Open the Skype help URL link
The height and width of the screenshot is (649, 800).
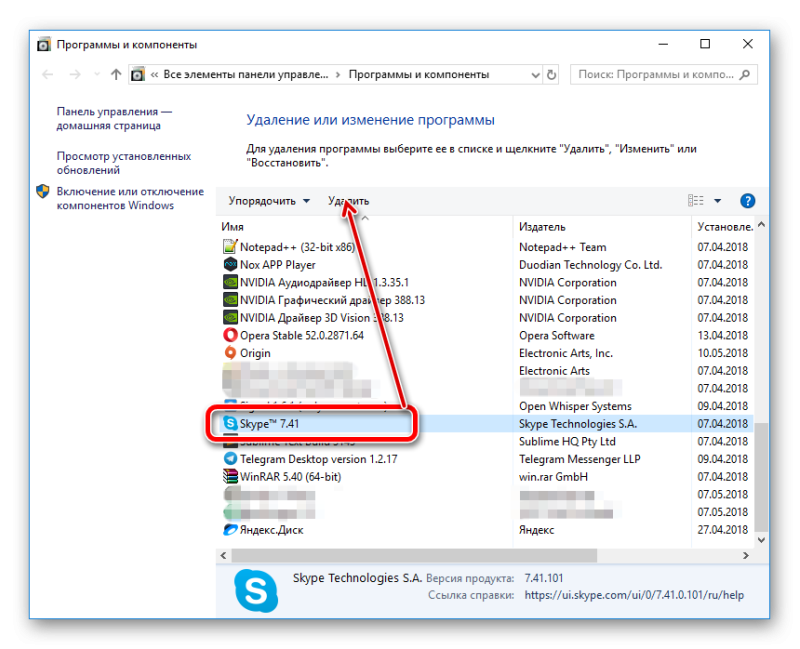634,595
